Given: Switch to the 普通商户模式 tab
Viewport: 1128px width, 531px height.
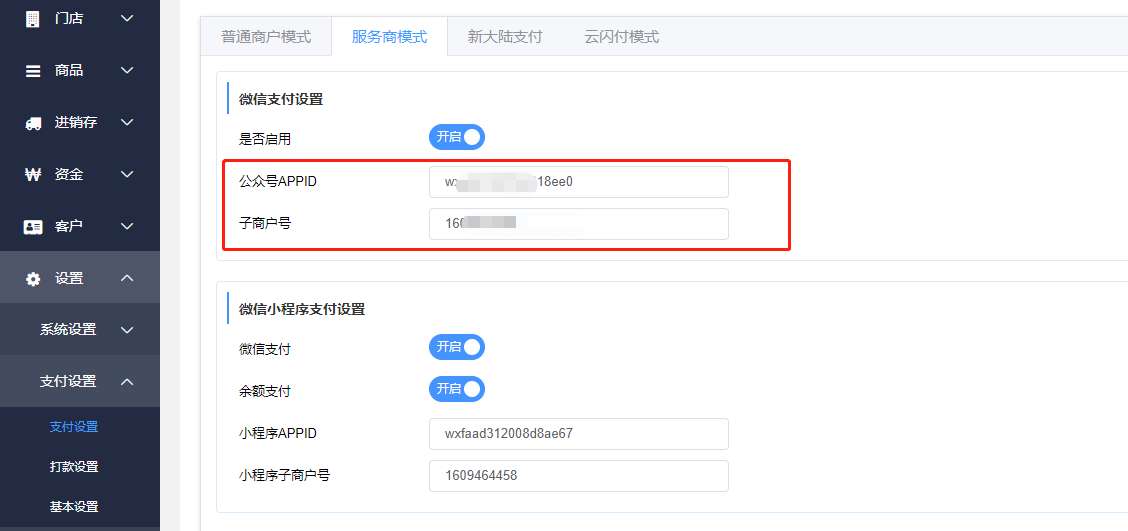Looking at the screenshot, I should click(266, 37).
